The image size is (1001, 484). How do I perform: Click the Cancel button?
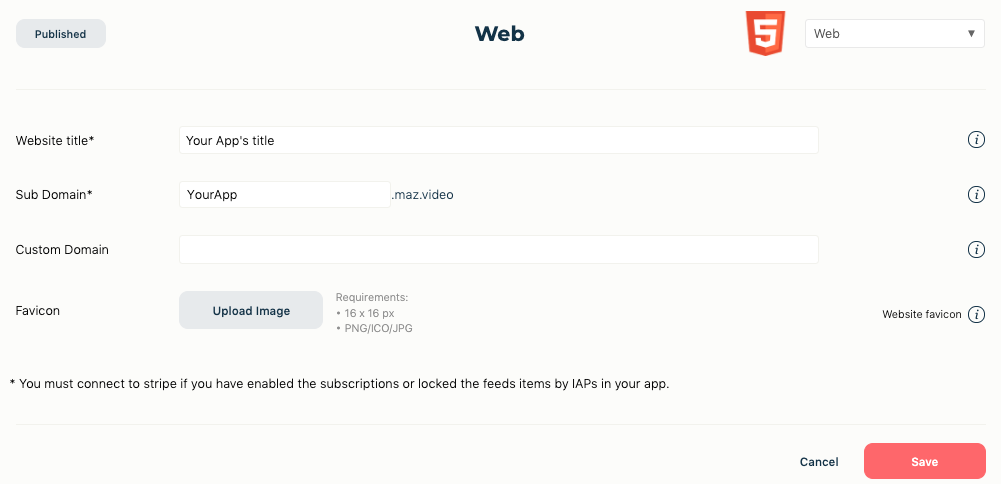pos(819,462)
